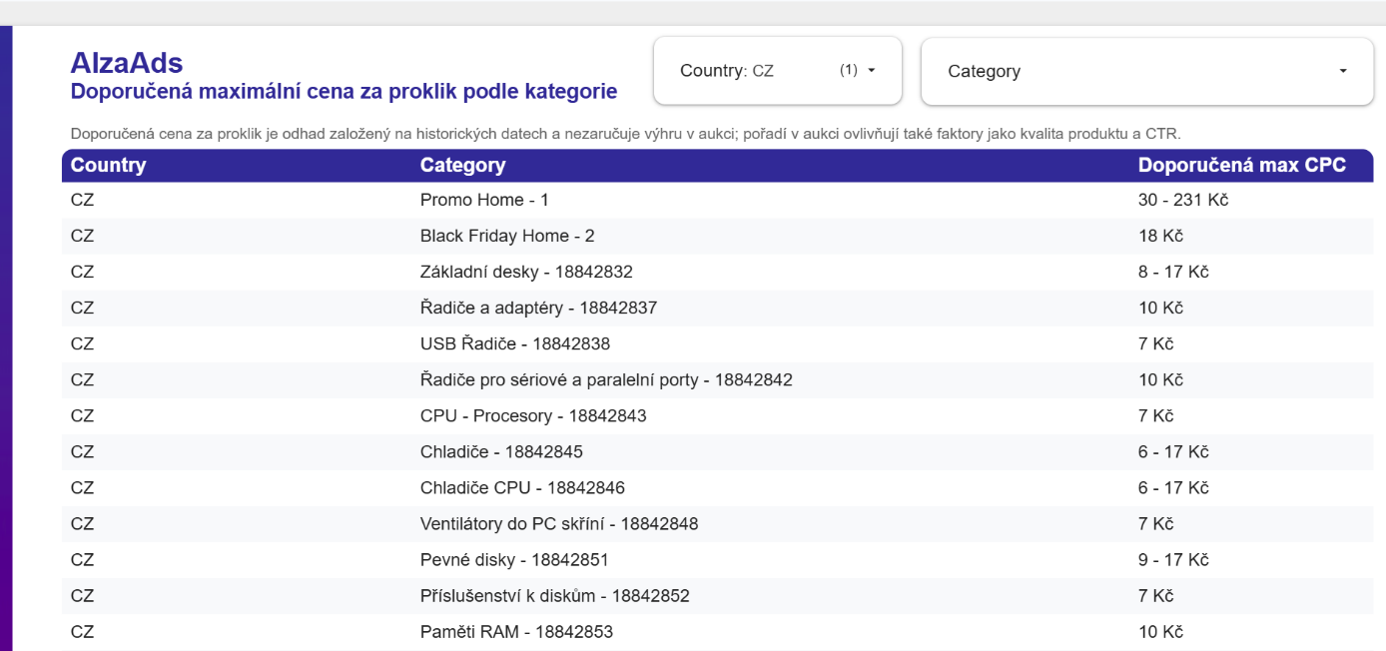Screen dimensions: 1386x651
Task: Click the AlzaAds title
Action: (126, 63)
